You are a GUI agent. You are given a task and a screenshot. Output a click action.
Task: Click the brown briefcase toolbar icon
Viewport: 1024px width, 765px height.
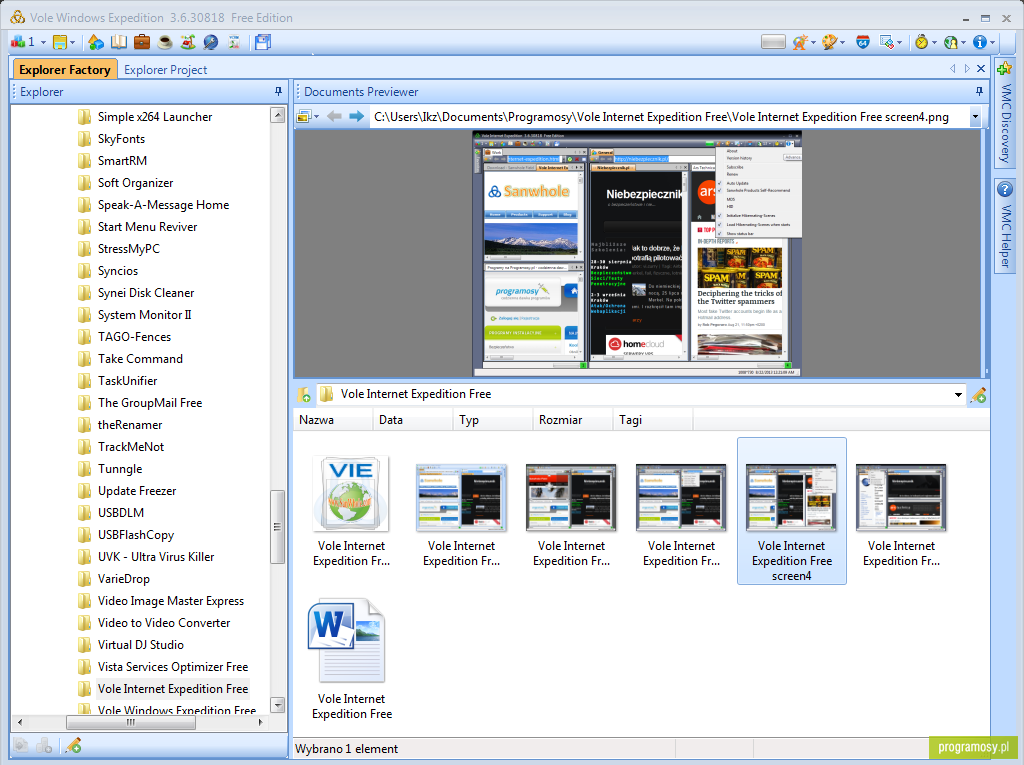pos(142,42)
